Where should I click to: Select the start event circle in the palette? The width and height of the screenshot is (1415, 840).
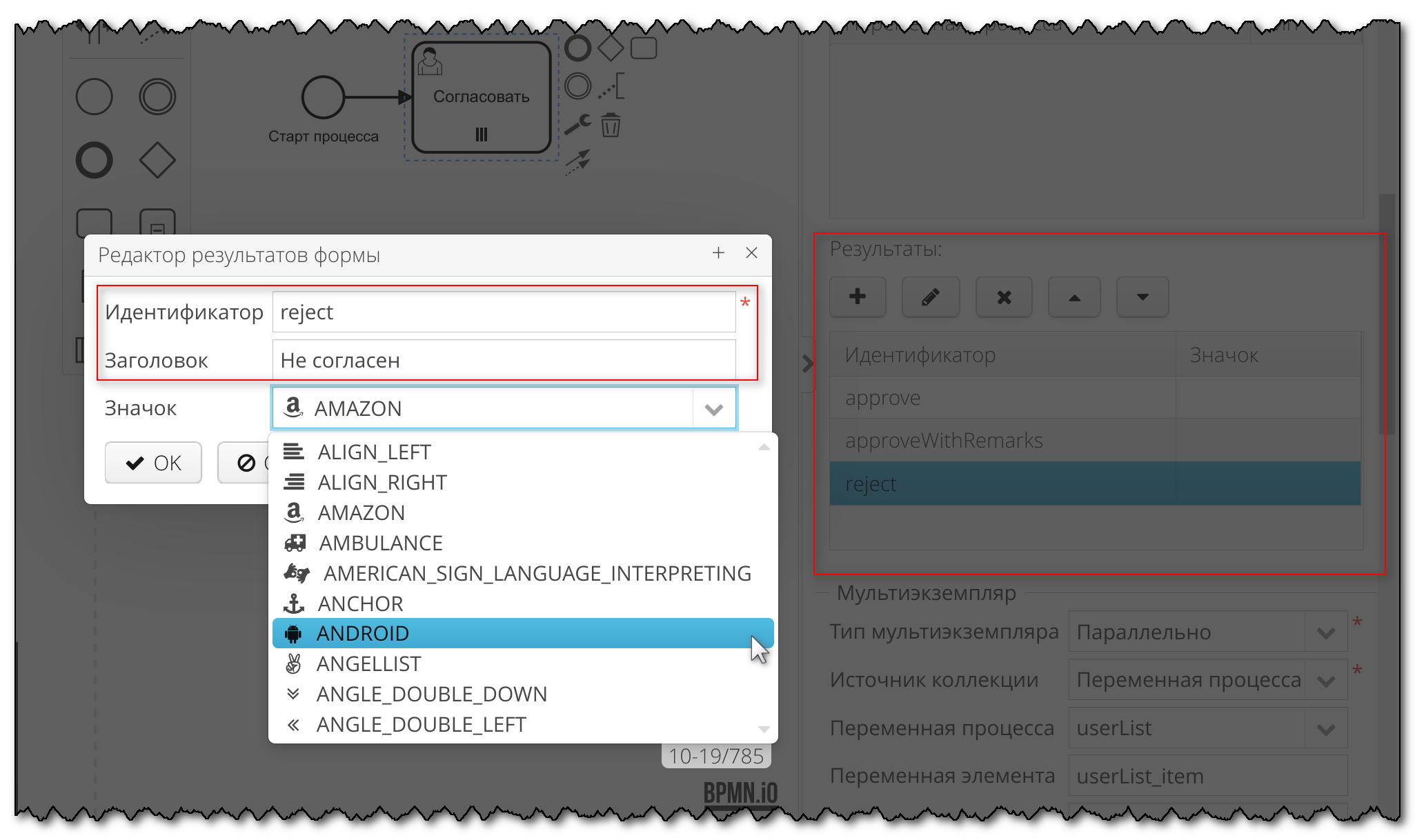point(95,97)
